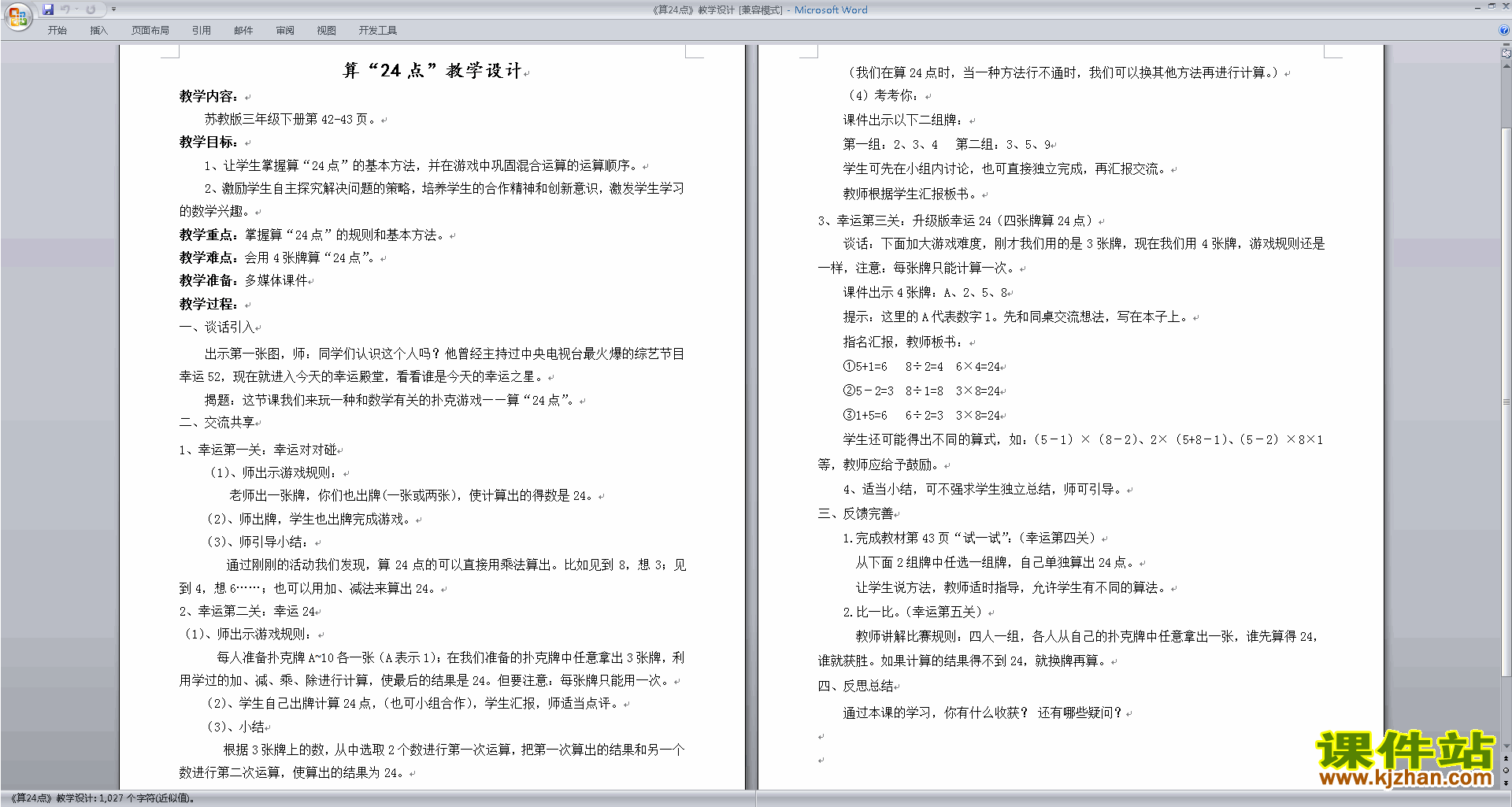Toggle the ruler with the View Ruler icon

pos(1506,54)
